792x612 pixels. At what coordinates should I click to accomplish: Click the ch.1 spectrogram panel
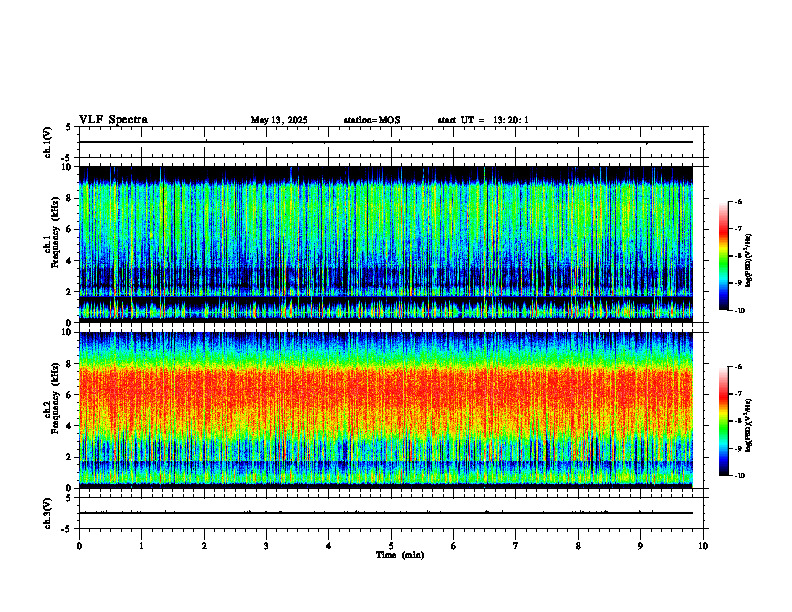[x=386, y=244]
